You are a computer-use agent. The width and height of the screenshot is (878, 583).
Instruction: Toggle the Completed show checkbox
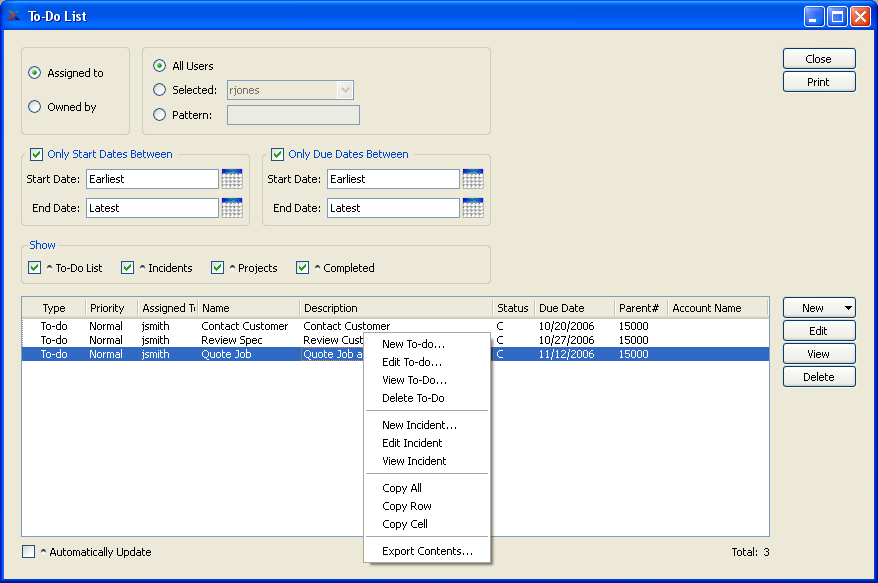303,268
